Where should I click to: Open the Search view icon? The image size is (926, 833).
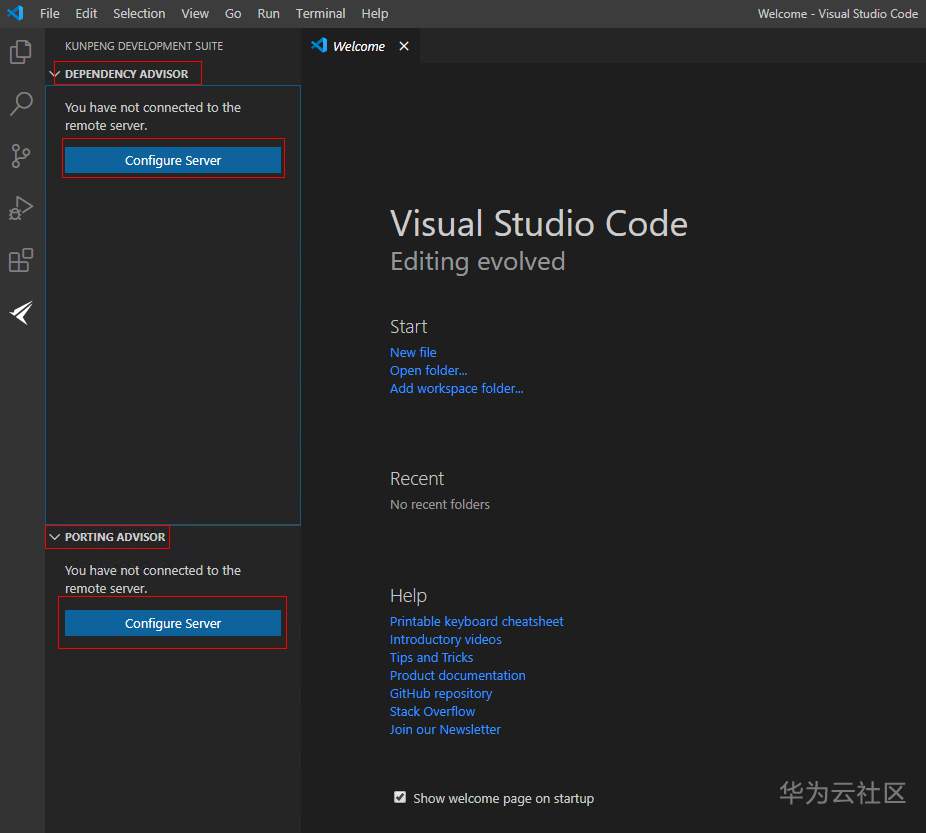[21, 104]
